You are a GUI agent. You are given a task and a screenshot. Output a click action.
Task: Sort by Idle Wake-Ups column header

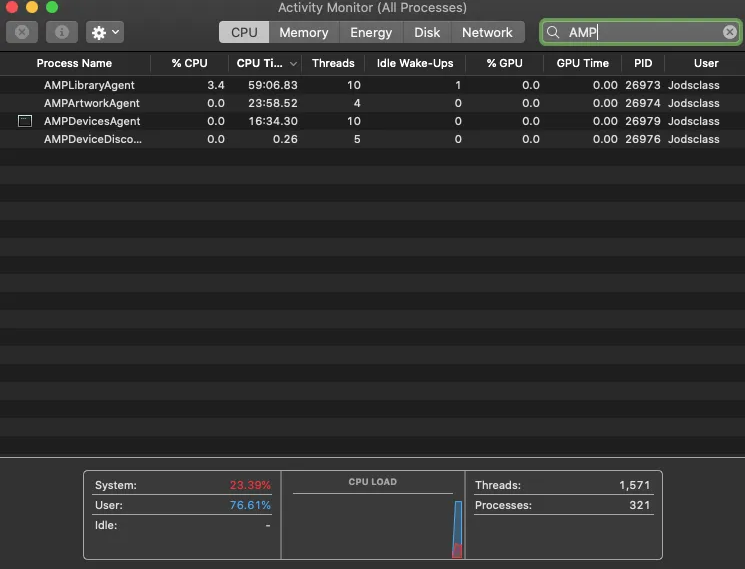pos(415,63)
